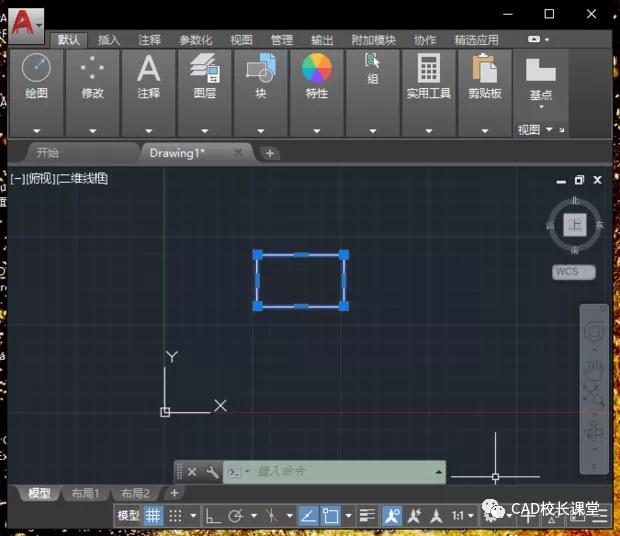This screenshot has width=620, height=536.
Task: Click the customize wrench icon on command line
Action: click(x=211, y=472)
